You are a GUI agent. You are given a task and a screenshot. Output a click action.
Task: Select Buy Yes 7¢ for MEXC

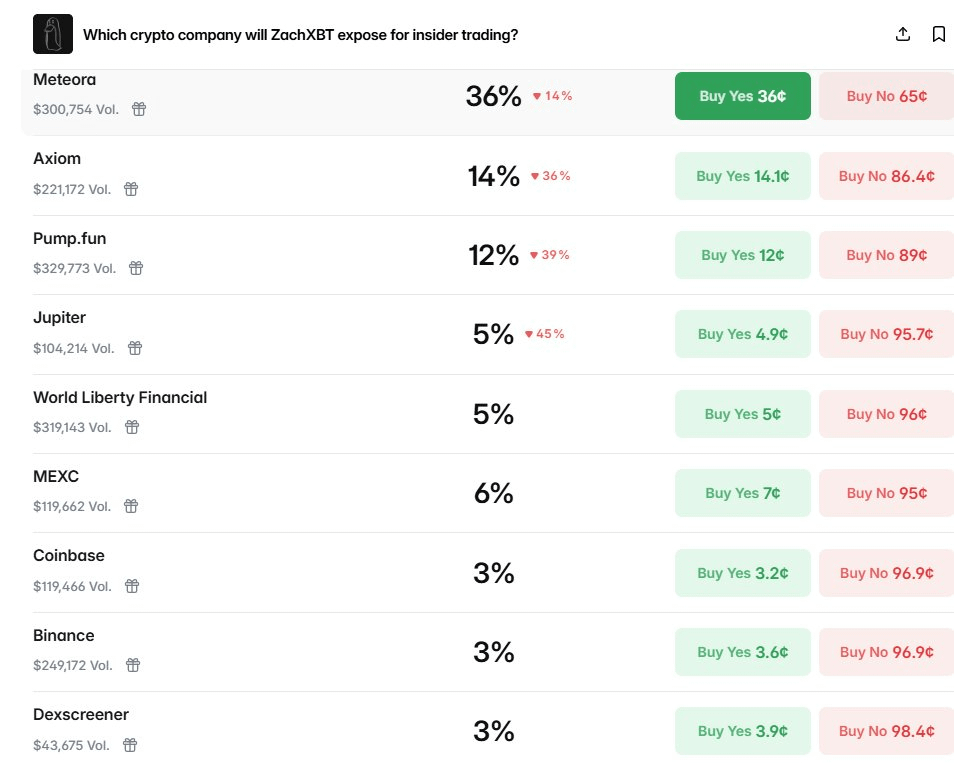[742, 493]
